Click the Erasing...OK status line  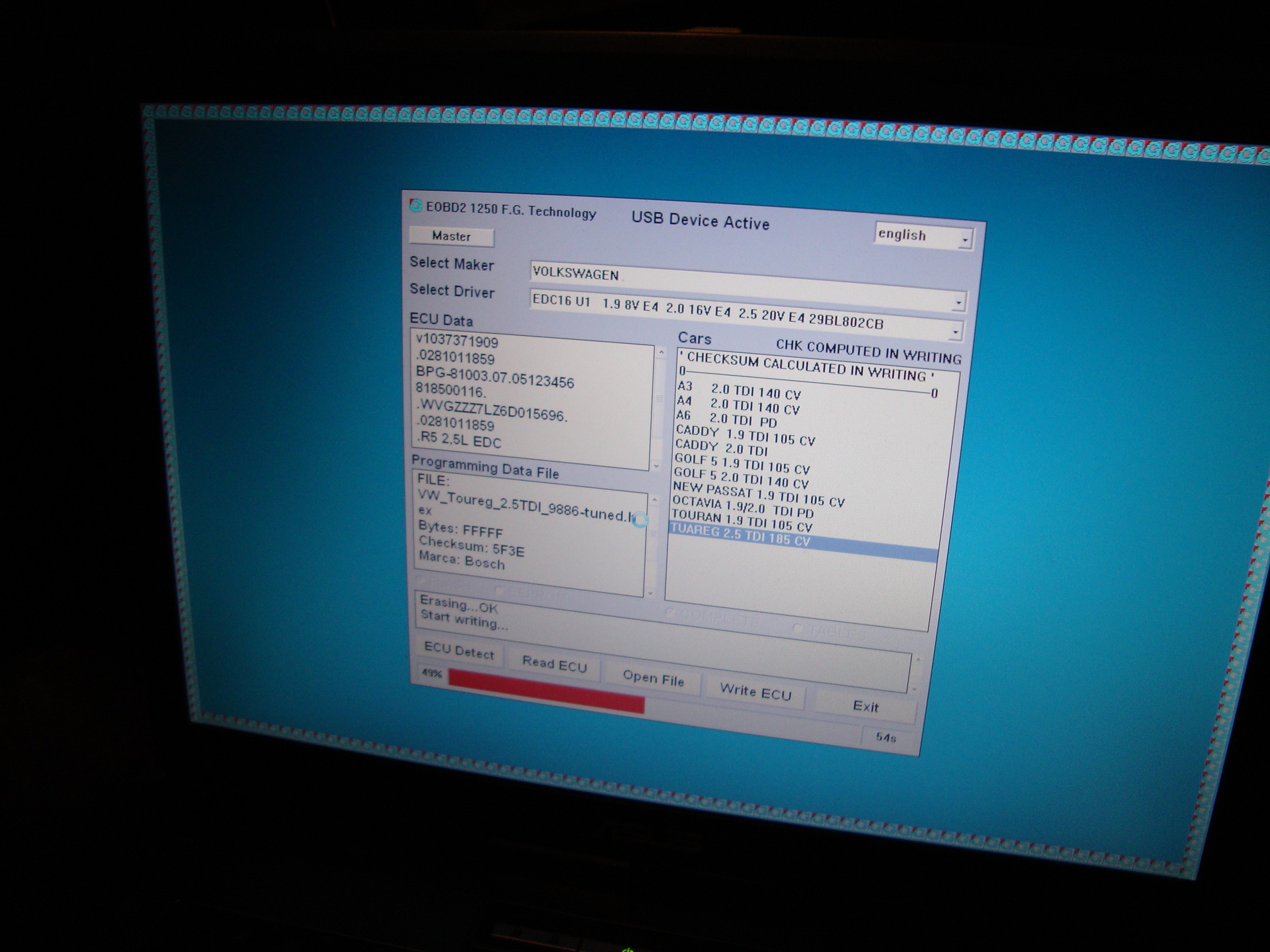458,604
